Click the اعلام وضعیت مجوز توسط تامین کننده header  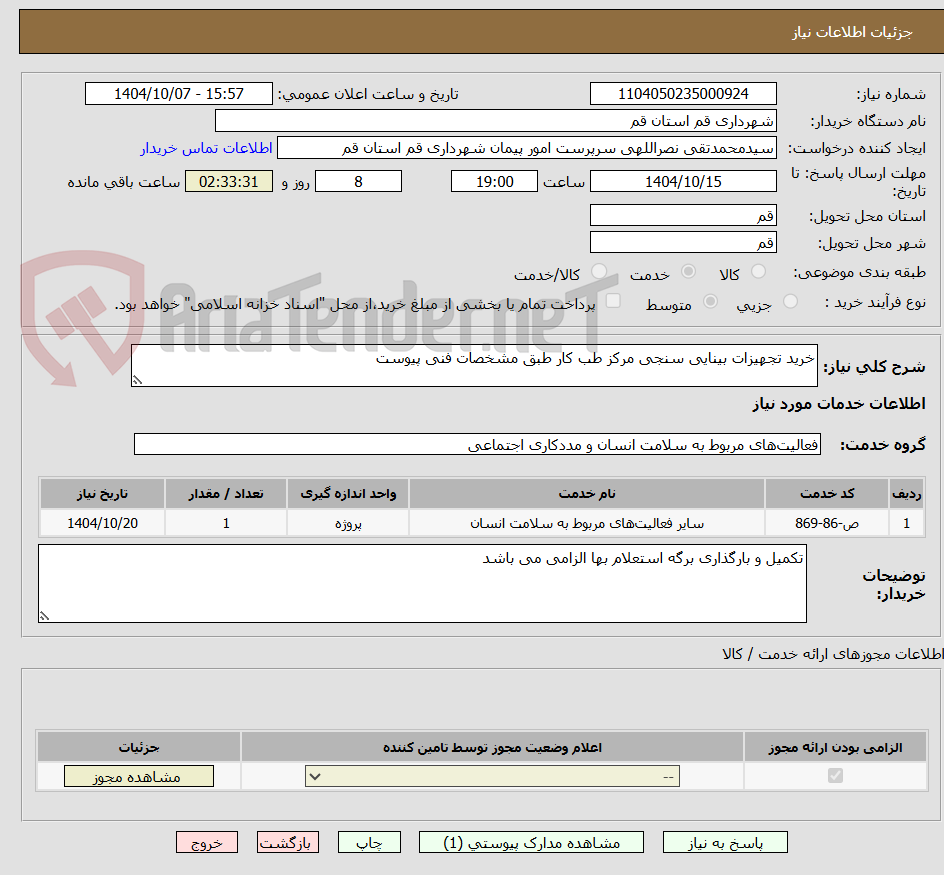[492, 747]
